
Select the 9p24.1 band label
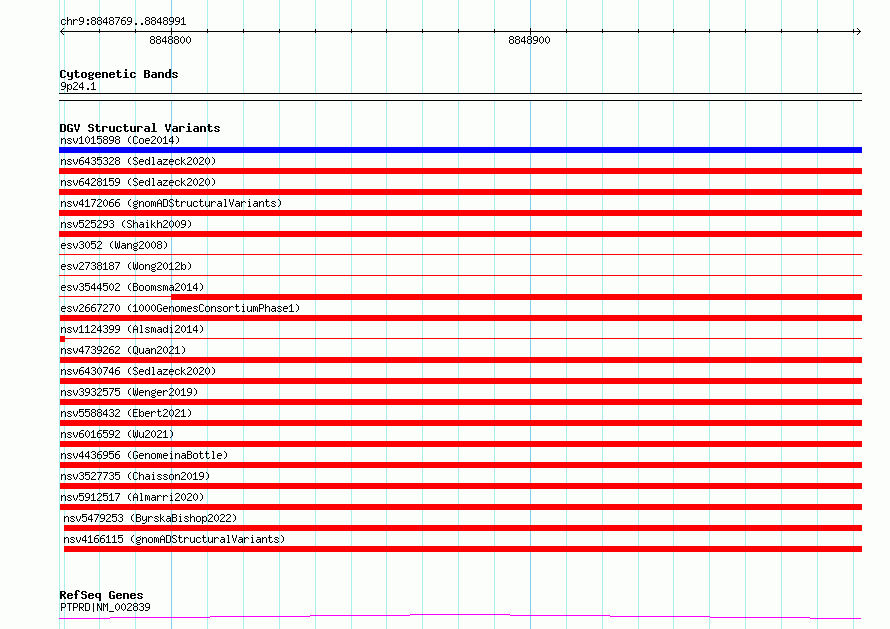point(78,86)
